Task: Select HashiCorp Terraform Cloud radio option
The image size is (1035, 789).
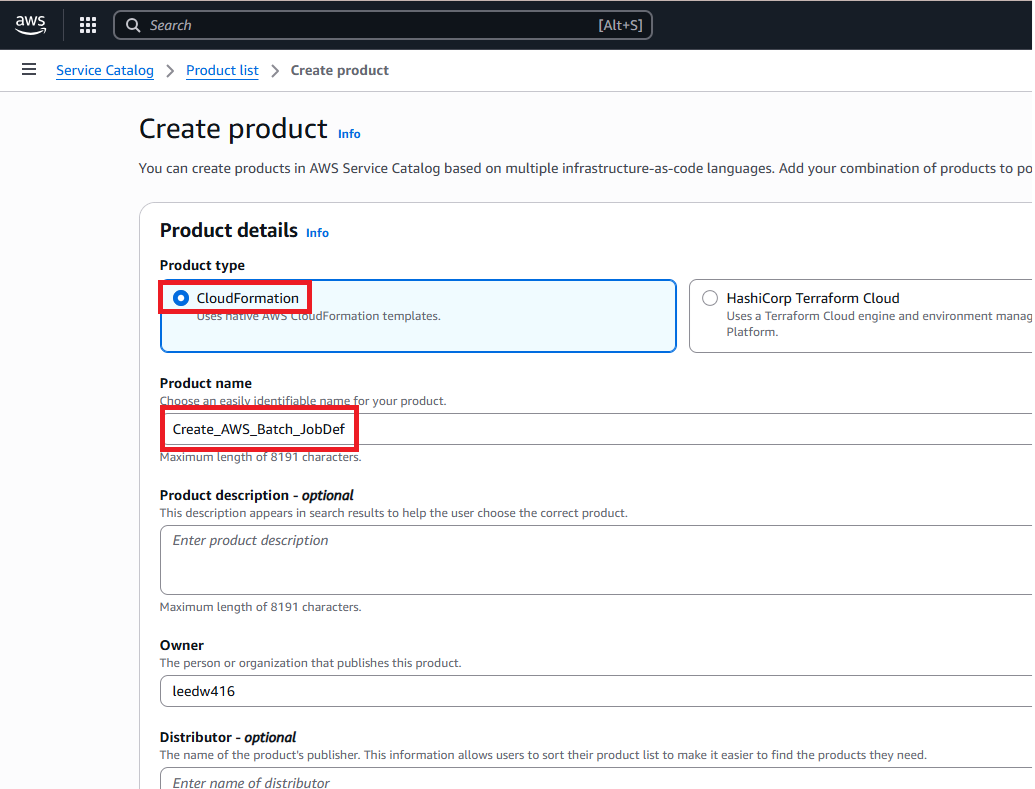Action: pos(710,298)
